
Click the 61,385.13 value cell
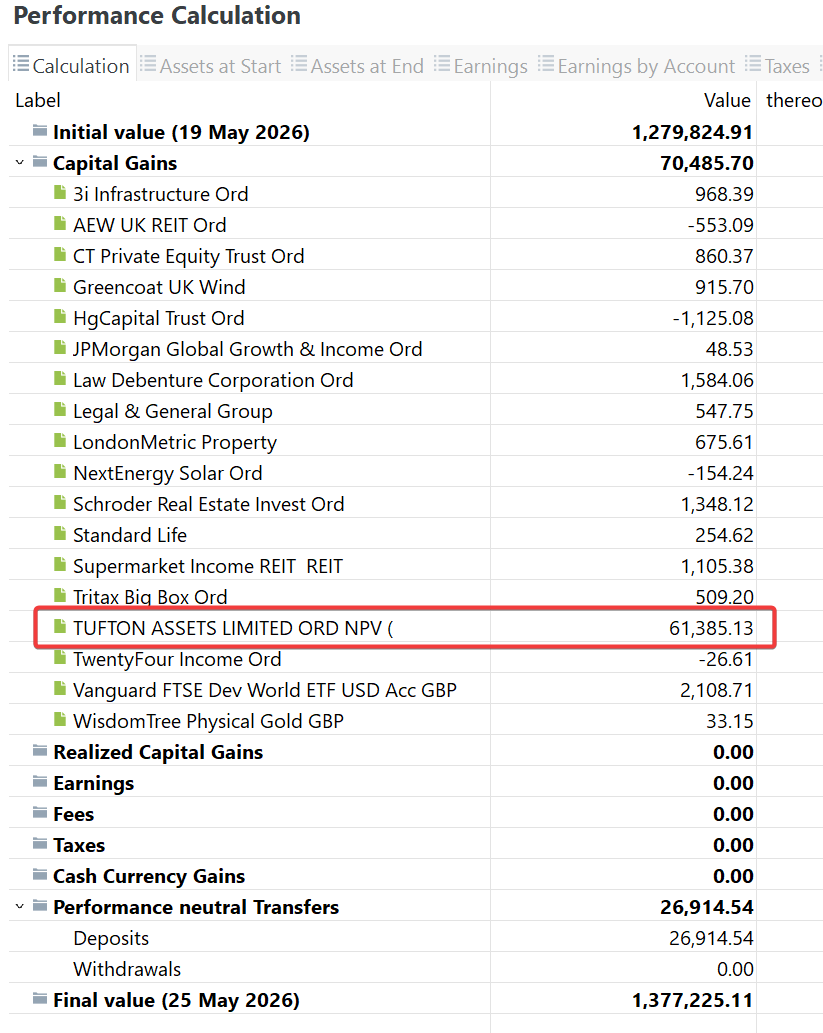711,627
